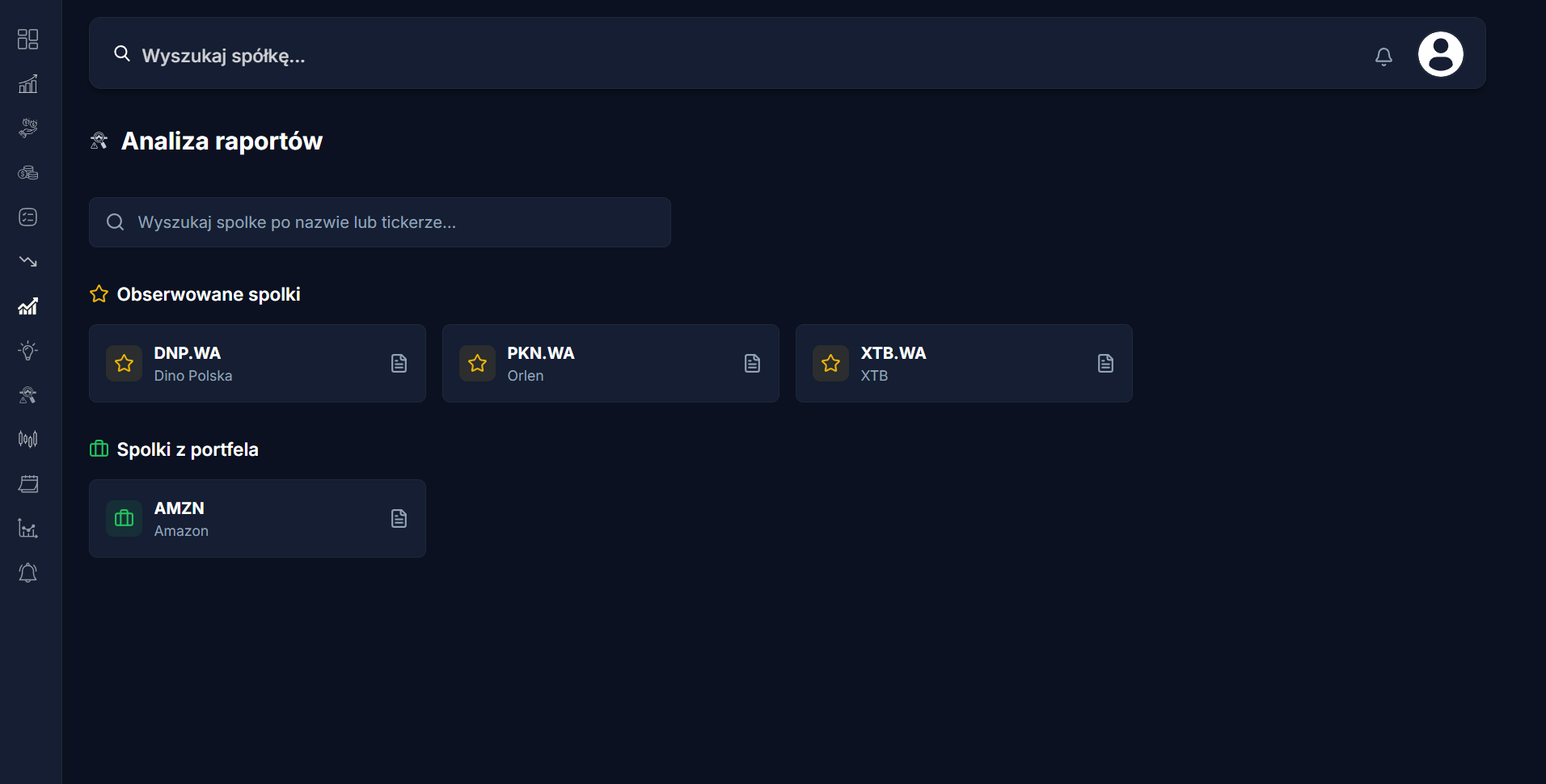1546x784 pixels.
Task: Open the calendar sidebar icon
Action: pos(28,484)
